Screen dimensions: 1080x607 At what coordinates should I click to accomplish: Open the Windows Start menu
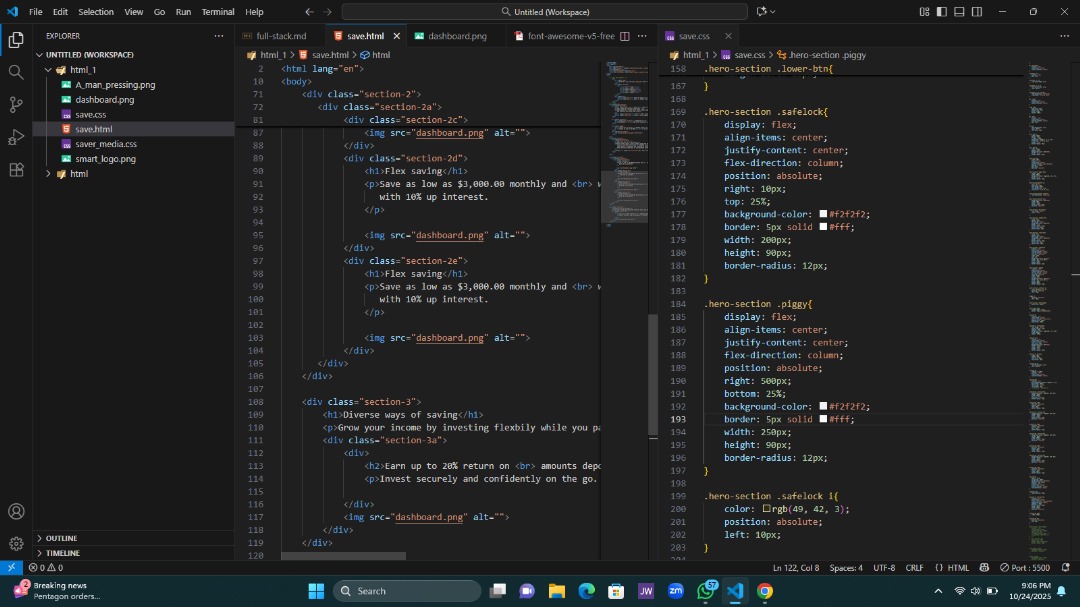click(x=316, y=590)
